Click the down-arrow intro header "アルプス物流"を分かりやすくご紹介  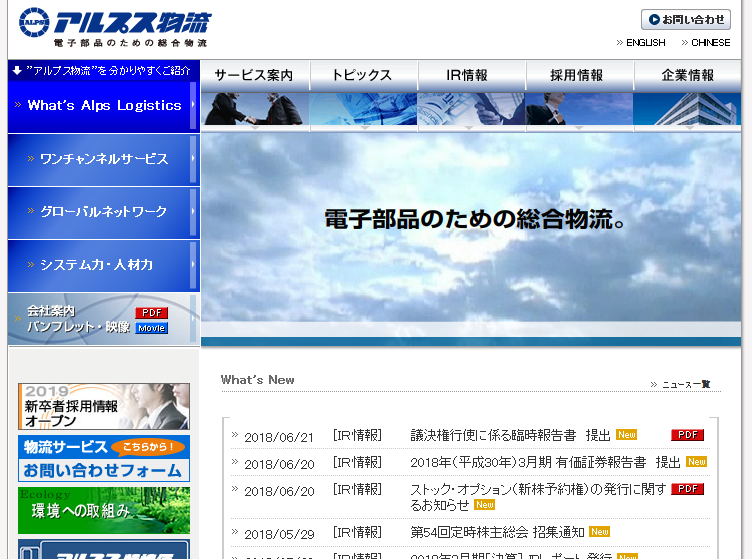104,70
